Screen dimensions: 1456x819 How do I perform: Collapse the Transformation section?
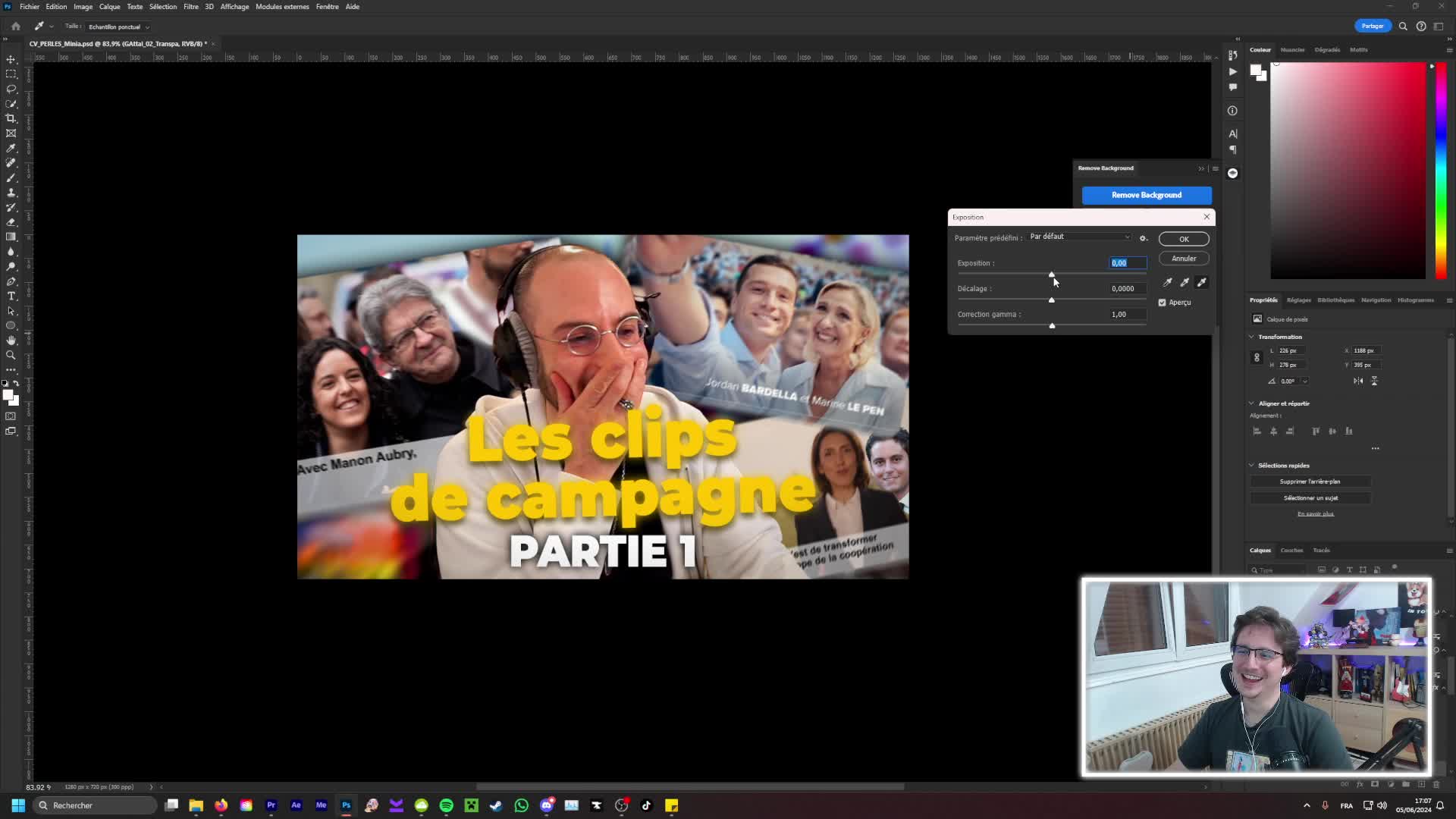(x=1251, y=337)
